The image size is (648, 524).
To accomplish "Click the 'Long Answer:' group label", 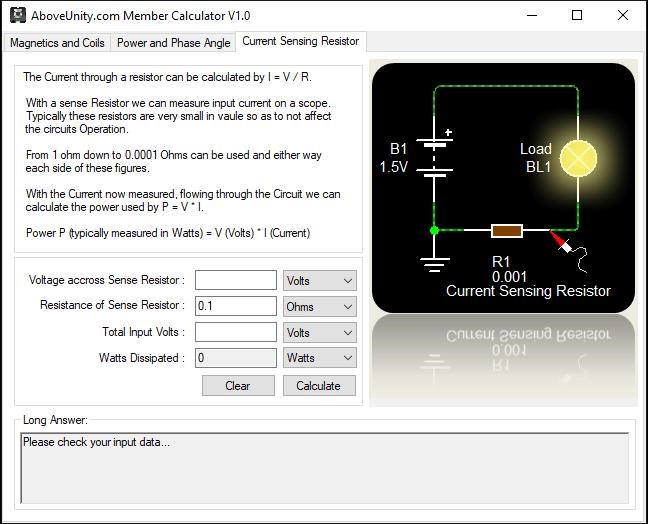I will (x=55, y=420).
